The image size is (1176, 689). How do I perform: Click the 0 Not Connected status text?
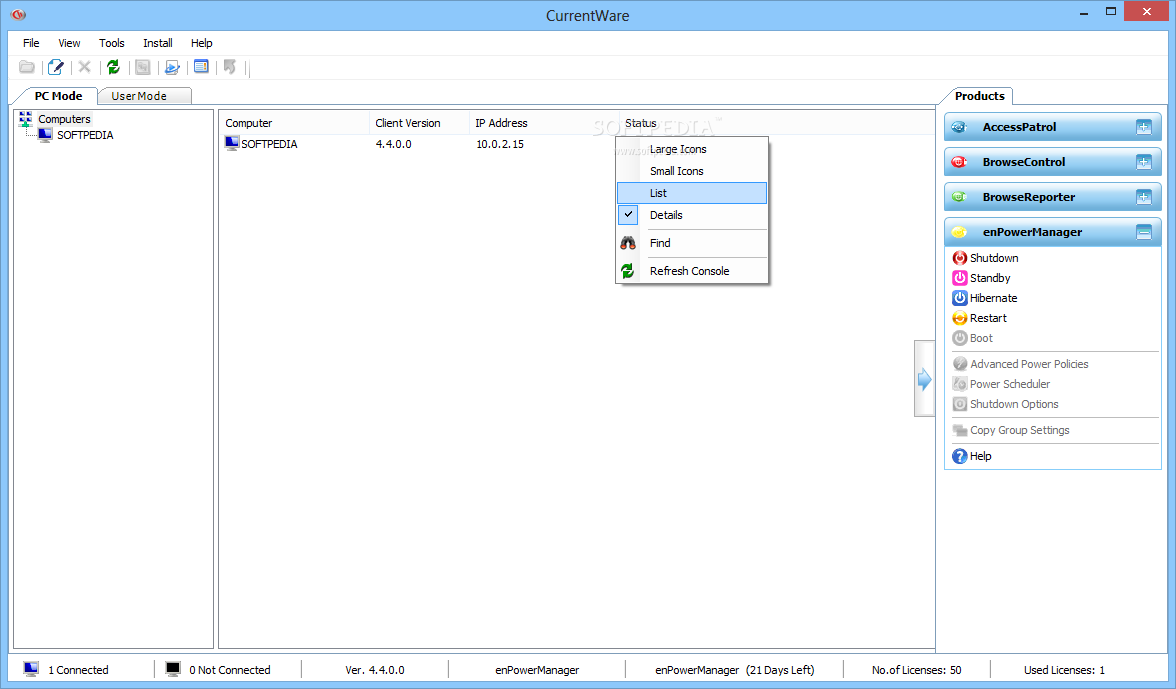coord(230,670)
